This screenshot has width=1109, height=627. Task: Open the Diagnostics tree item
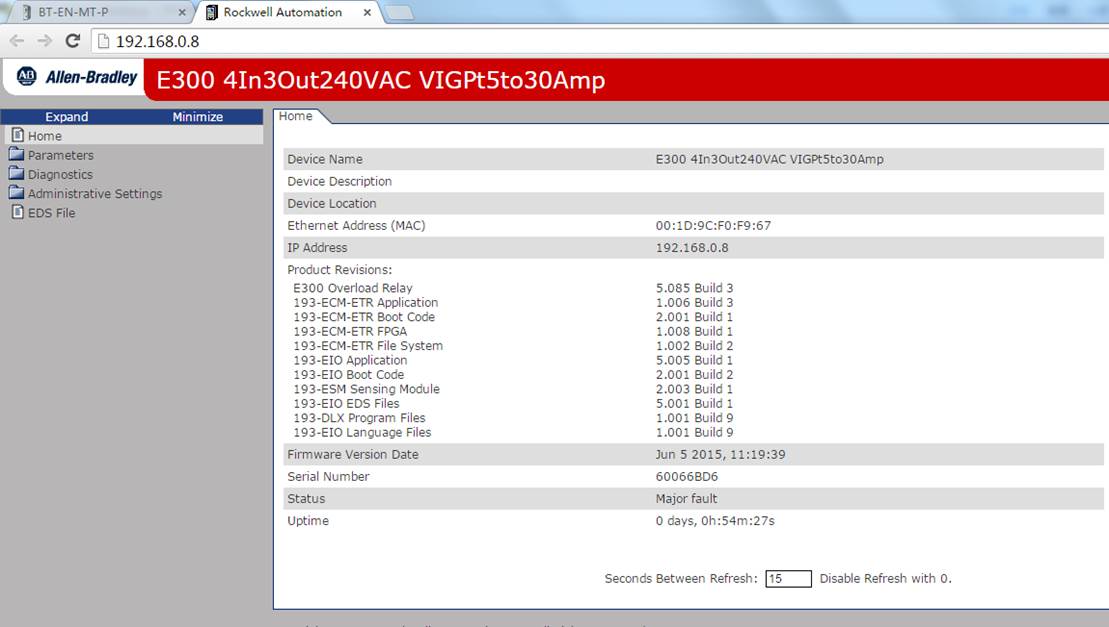point(60,174)
